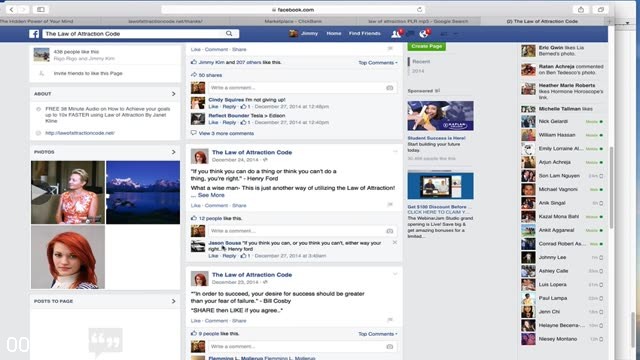This screenshot has width=640, height=360.
Task: Play the video thumbnail of blonde woman
Action: pyautogui.click(x=68, y=192)
